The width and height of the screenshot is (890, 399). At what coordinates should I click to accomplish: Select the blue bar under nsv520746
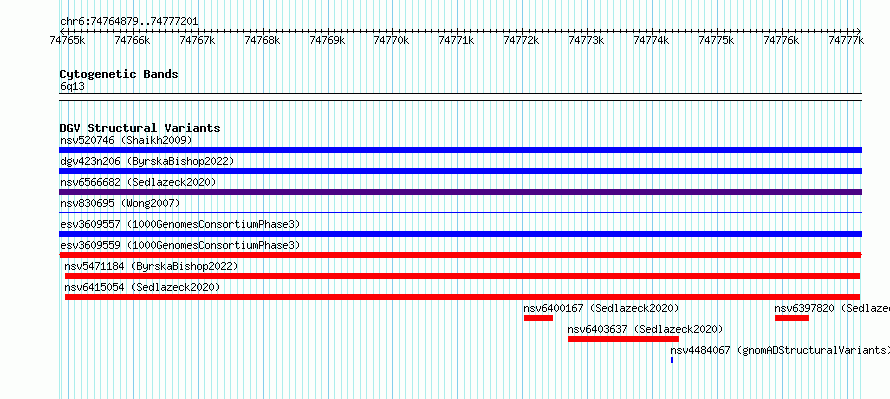[x=460, y=150]
